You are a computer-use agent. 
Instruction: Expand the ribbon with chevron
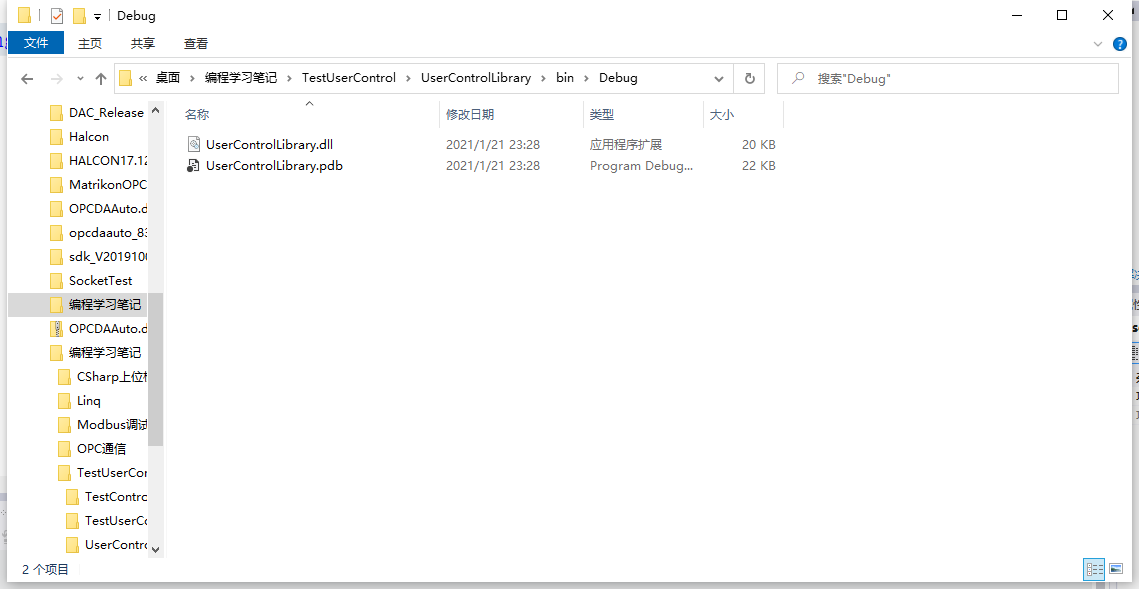[x=1098, y=44]
